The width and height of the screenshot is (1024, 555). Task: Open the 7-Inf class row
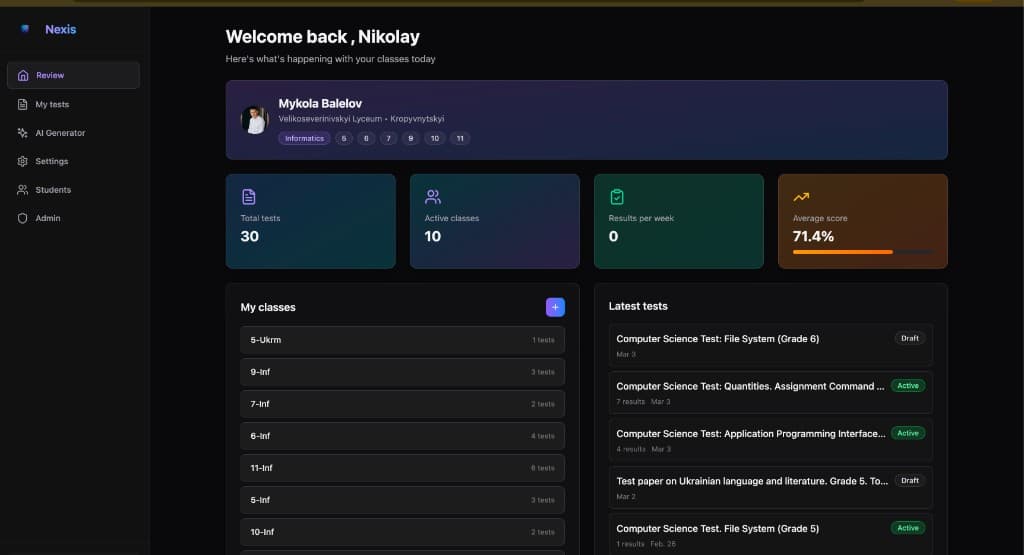[402, 404]
